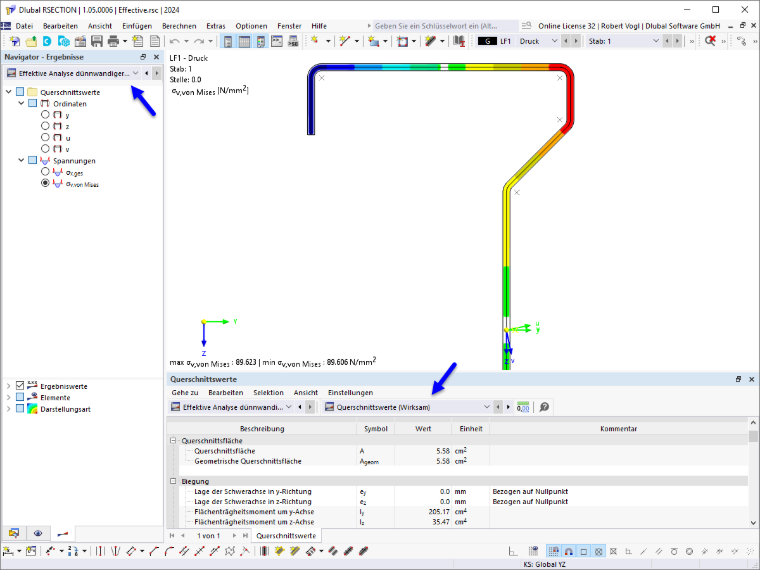Screen dimensions: 760x570
Task: Close the Navigator - Ergebnisse panel
Action: 156,57
